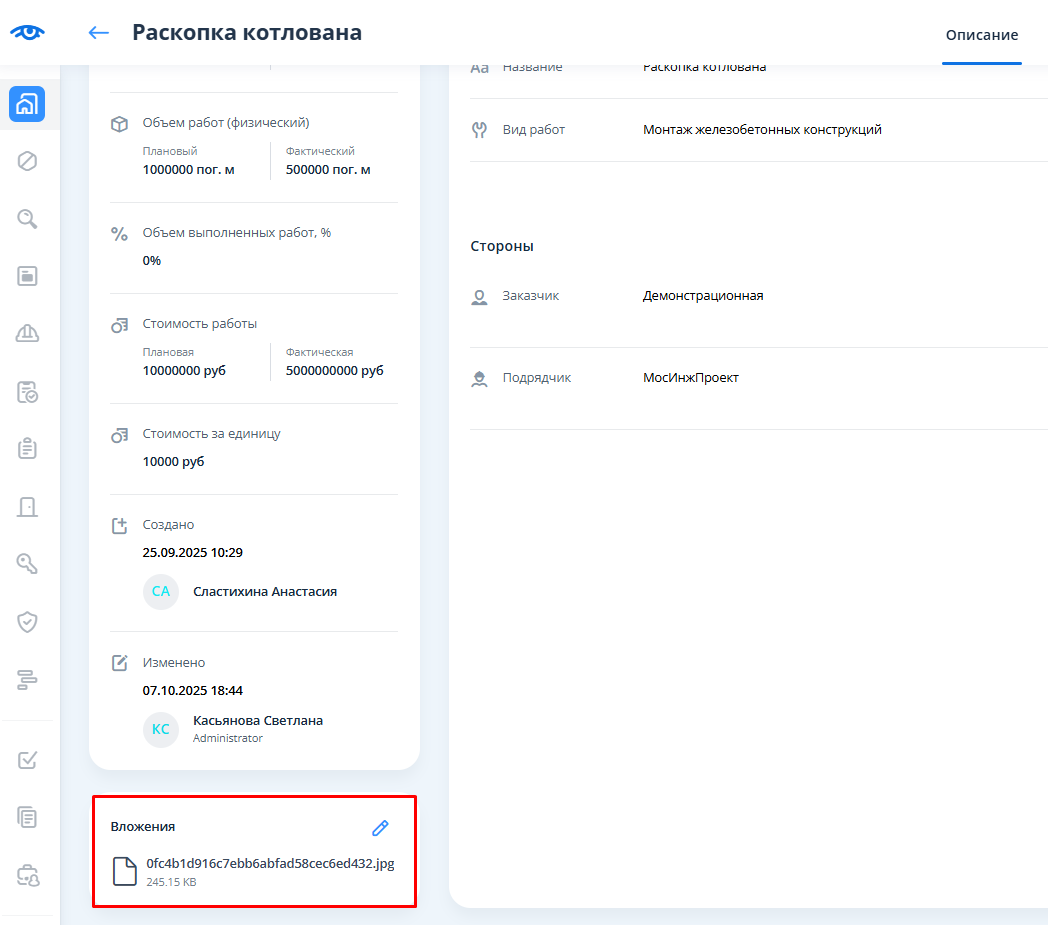Open the home building icon in sidebar

(x=27, y=105)
